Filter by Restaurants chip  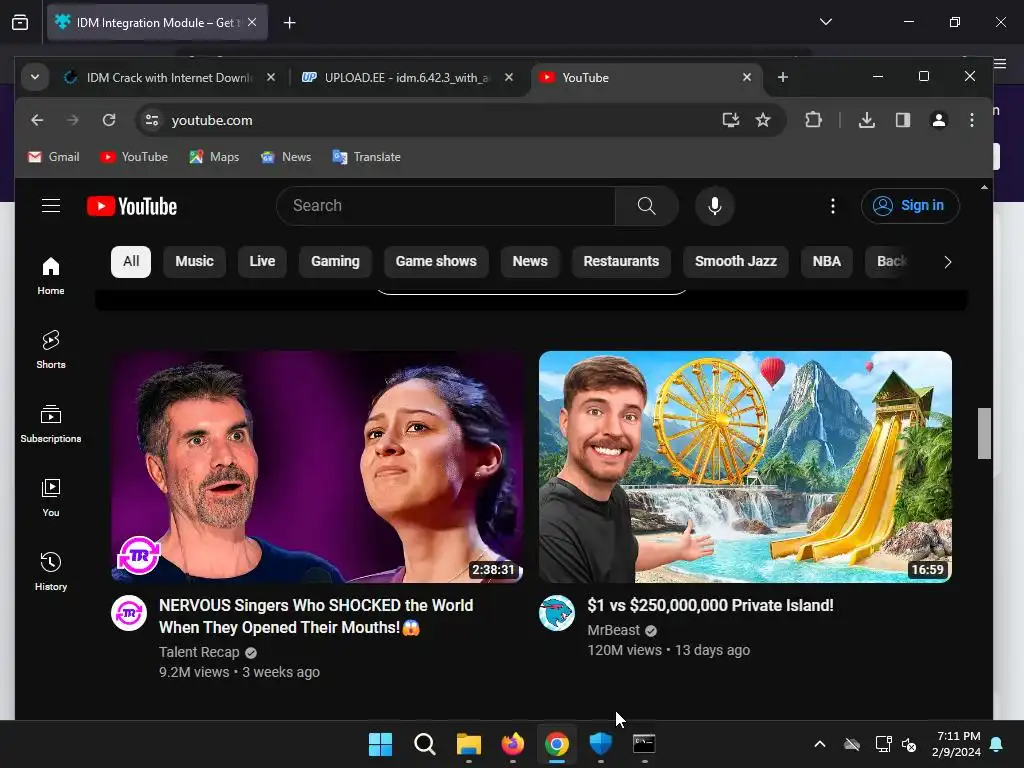click(x=621, y=261)
